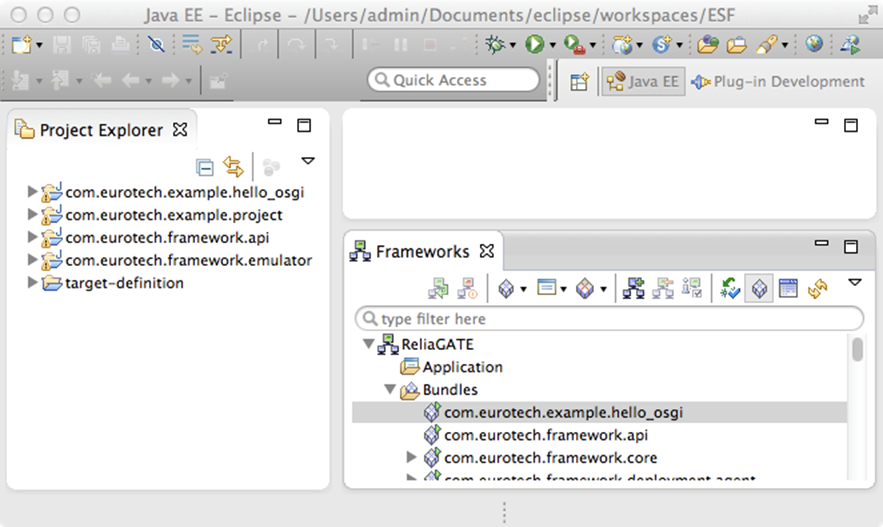
Task: Click the Open Perspective icon
Action: pyautogui.click(x=579, y=82)
